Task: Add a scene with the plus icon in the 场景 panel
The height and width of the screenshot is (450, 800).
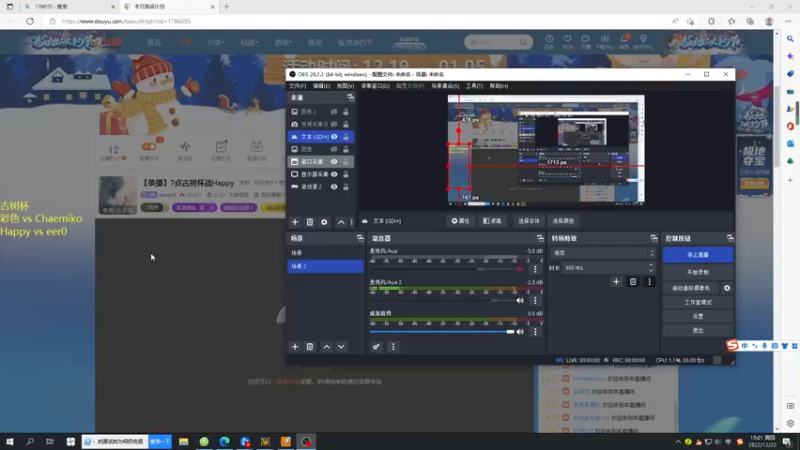Action: 295,347
